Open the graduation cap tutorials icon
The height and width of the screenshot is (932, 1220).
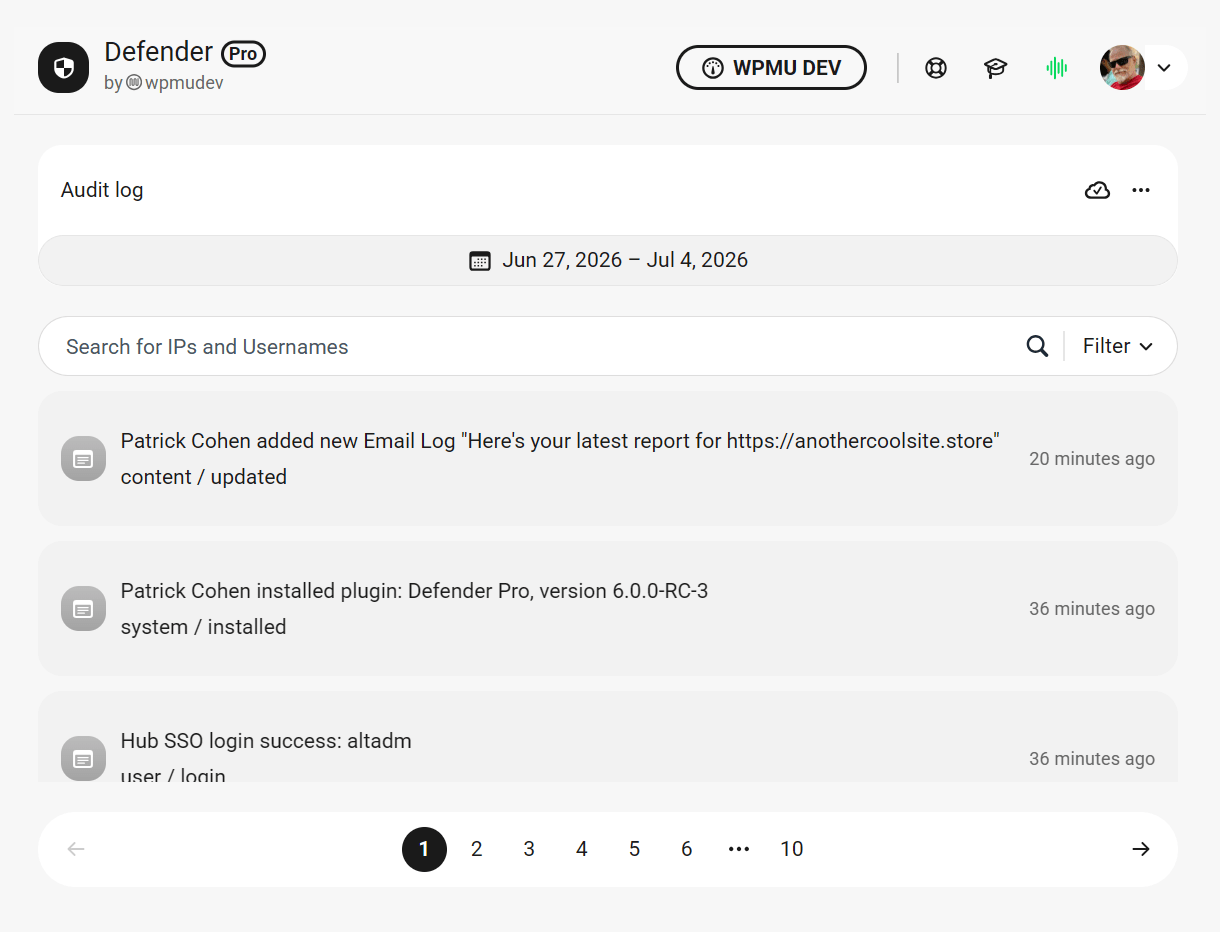[x=995, y=68]
